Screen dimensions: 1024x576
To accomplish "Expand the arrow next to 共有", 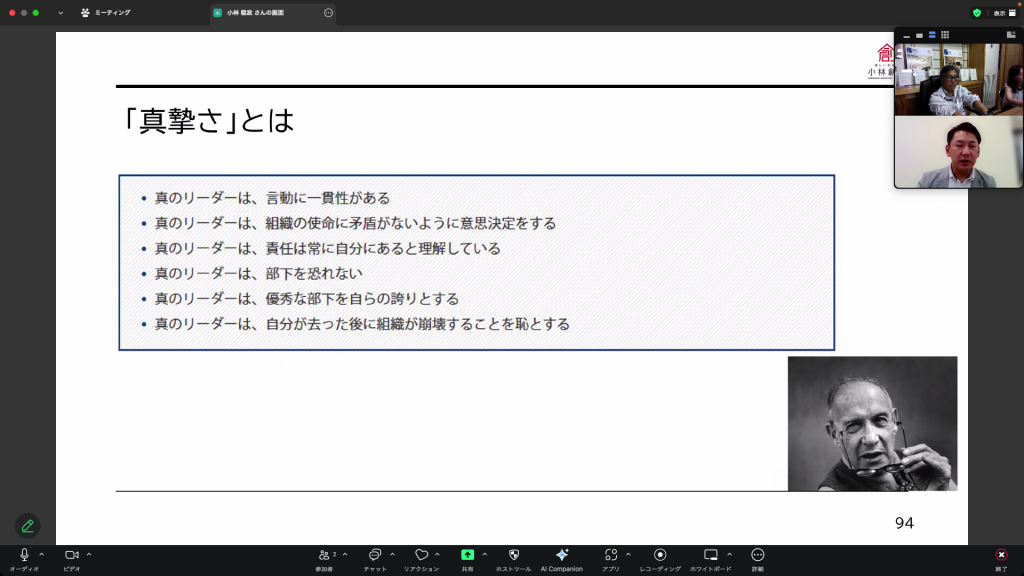I will (x=485, y=554).
